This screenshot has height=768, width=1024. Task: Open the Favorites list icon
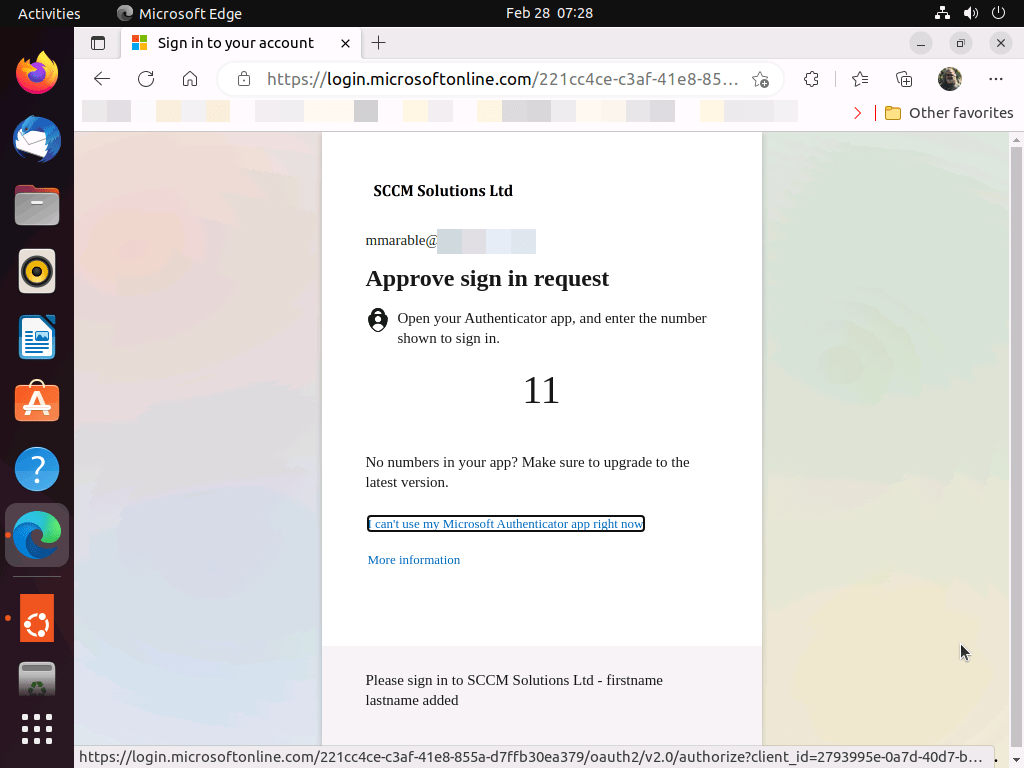pyautogui.click(x=859, y=79)
